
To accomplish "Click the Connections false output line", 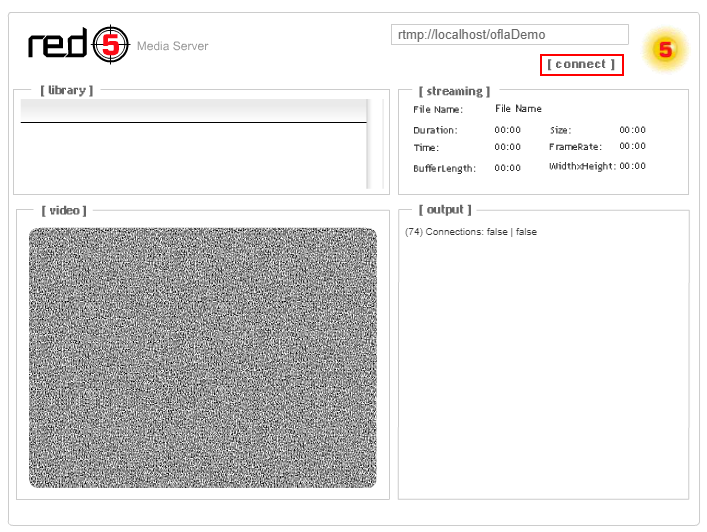I will coord(471,232).
